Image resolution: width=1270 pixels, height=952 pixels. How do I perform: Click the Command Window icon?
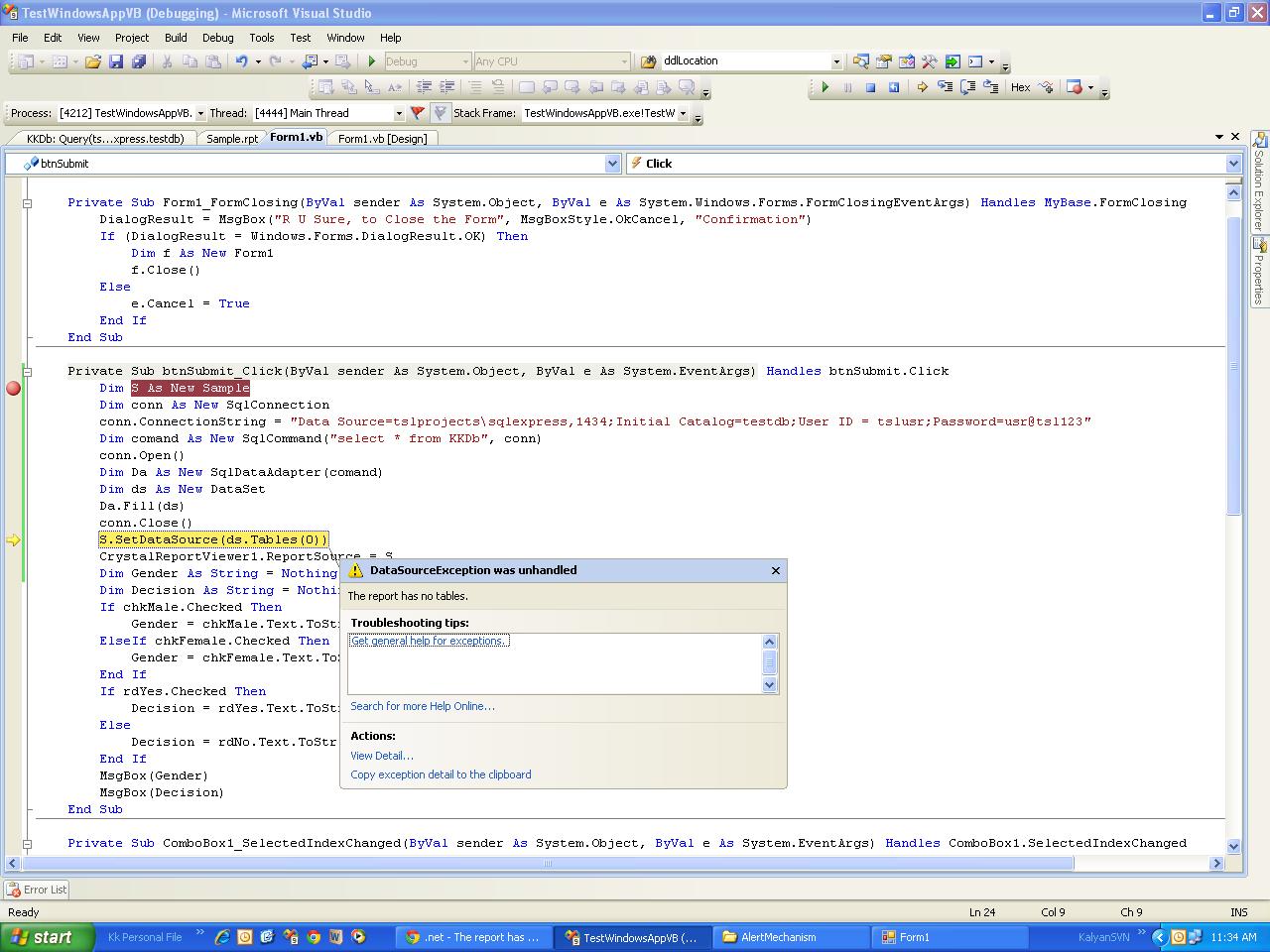[975, 61]
